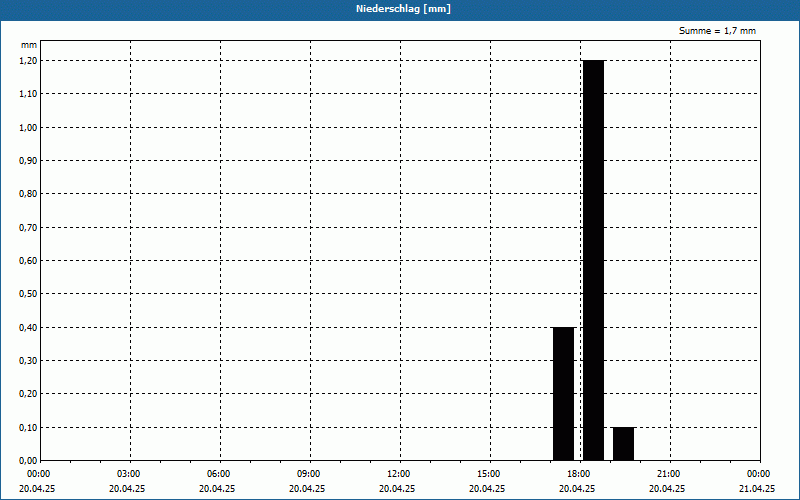This screenshot has width=800, height=500.
Task: Click the 03:00 time axis label
Action: (x=129, y=474)
